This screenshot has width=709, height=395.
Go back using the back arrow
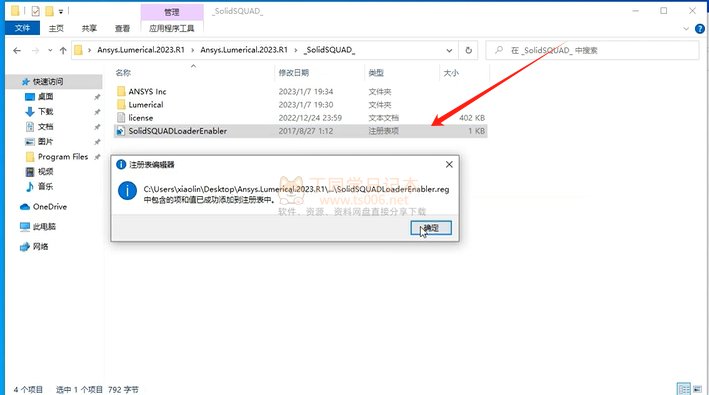pos(17,50)
